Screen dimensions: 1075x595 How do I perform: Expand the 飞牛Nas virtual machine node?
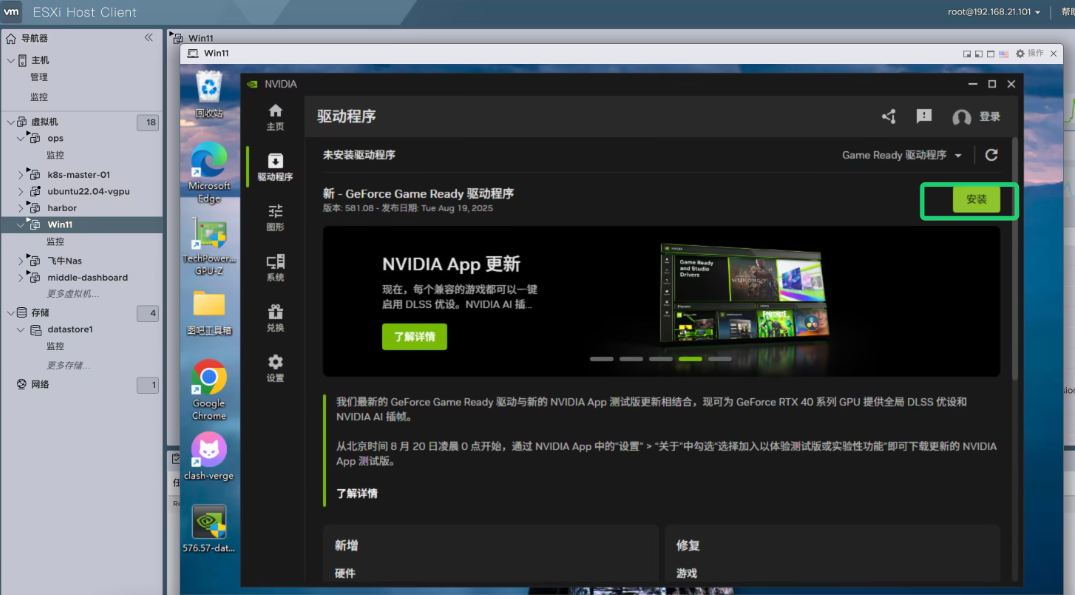[x=21, y=260]
